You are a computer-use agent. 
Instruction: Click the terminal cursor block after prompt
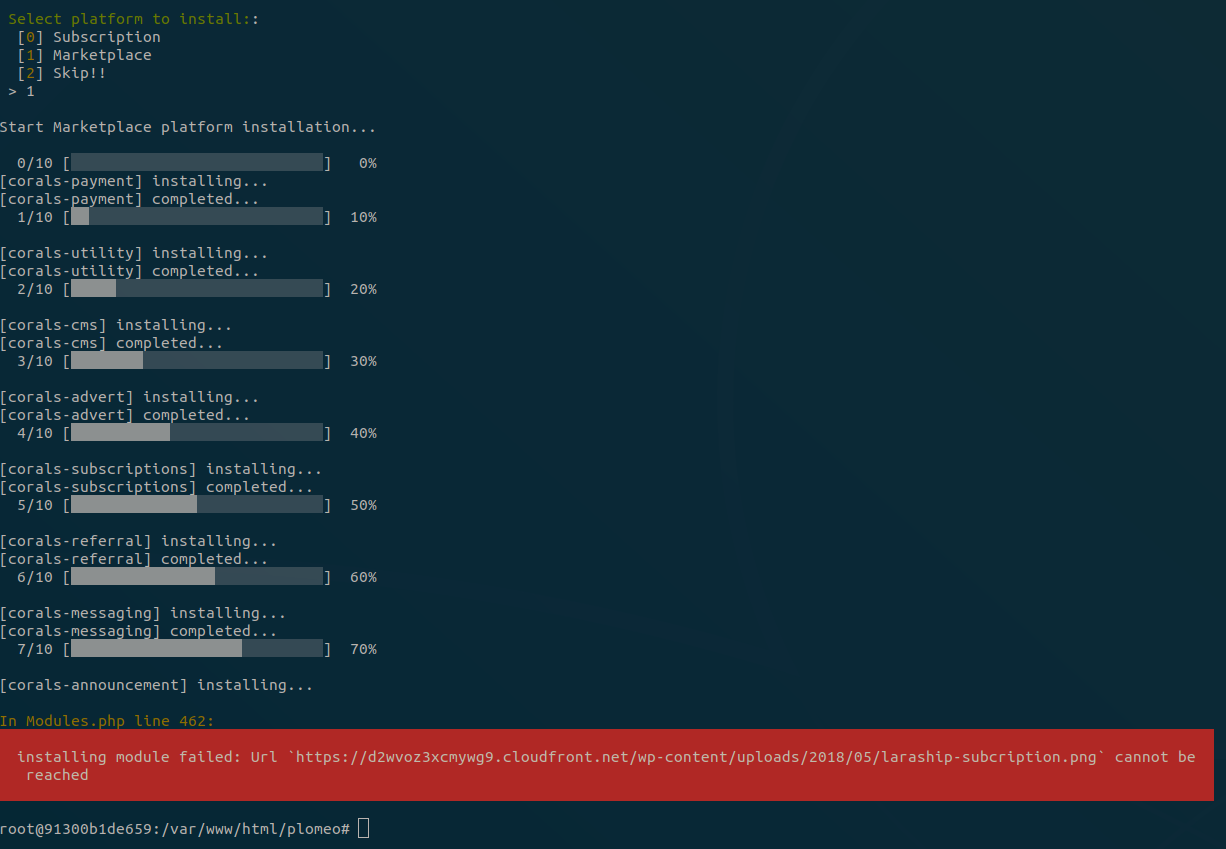(x=363, y=828)
